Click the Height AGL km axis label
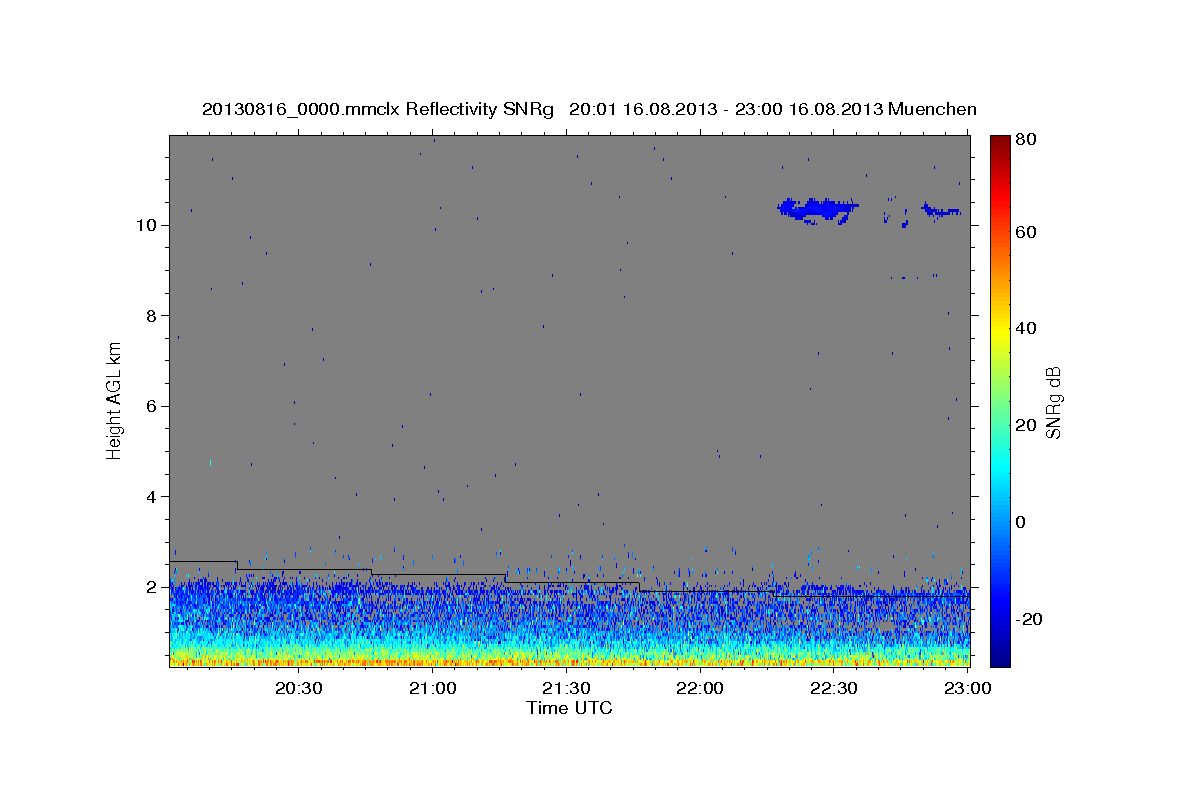This screenshot has width=1200, height=800. click(114, 400)
